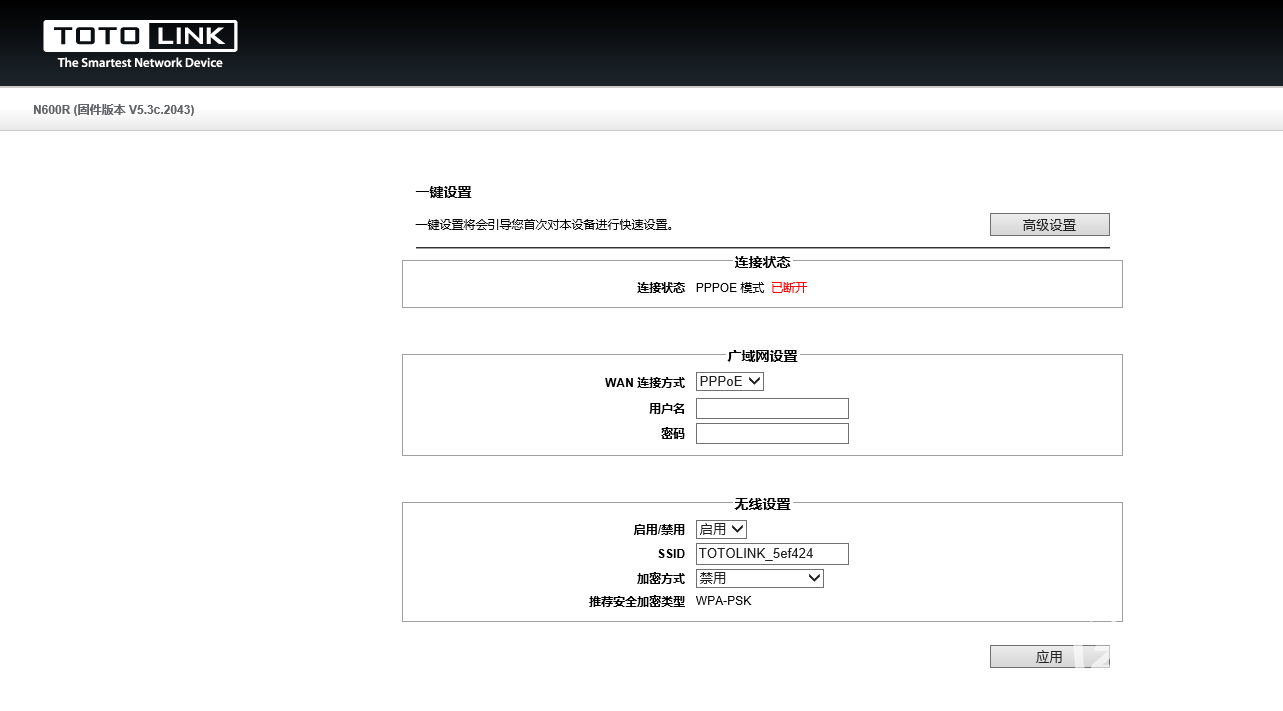This screenshot has width=1283, height=711.
Task: Select the 一键设置 heading
Action: [443, 192]
